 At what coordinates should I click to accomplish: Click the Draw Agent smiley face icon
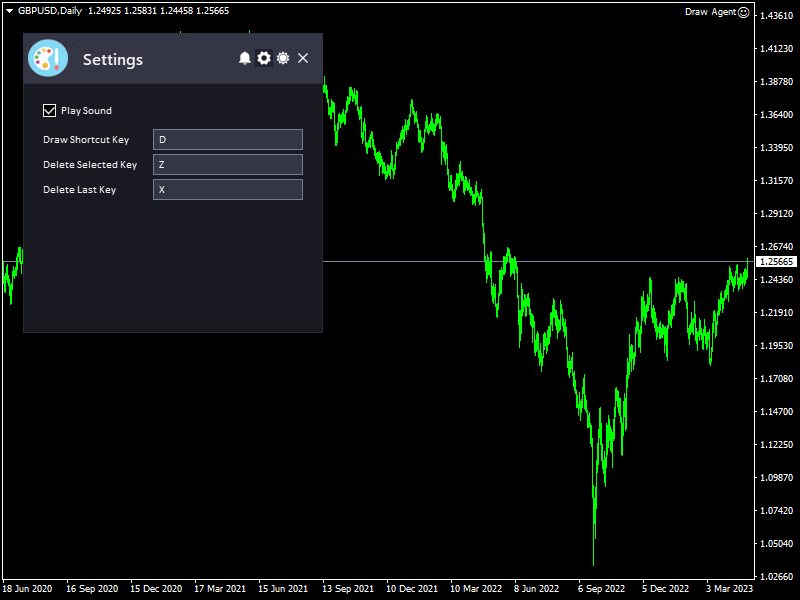pos(743,12)
